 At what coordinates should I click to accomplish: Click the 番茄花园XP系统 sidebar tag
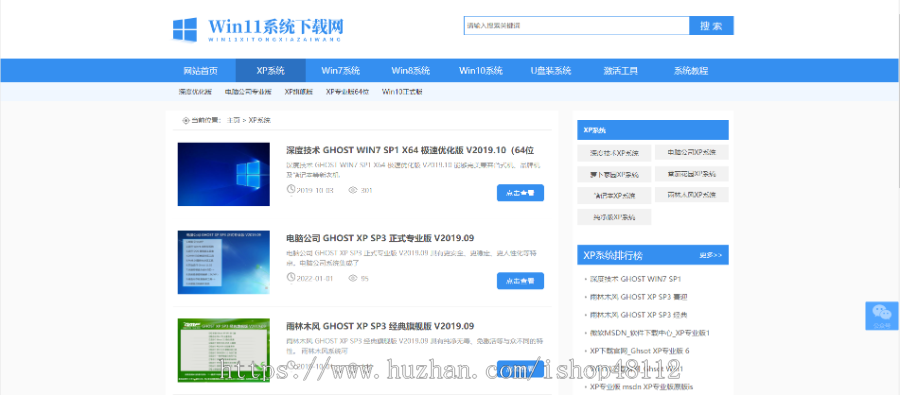coord(692,174)
